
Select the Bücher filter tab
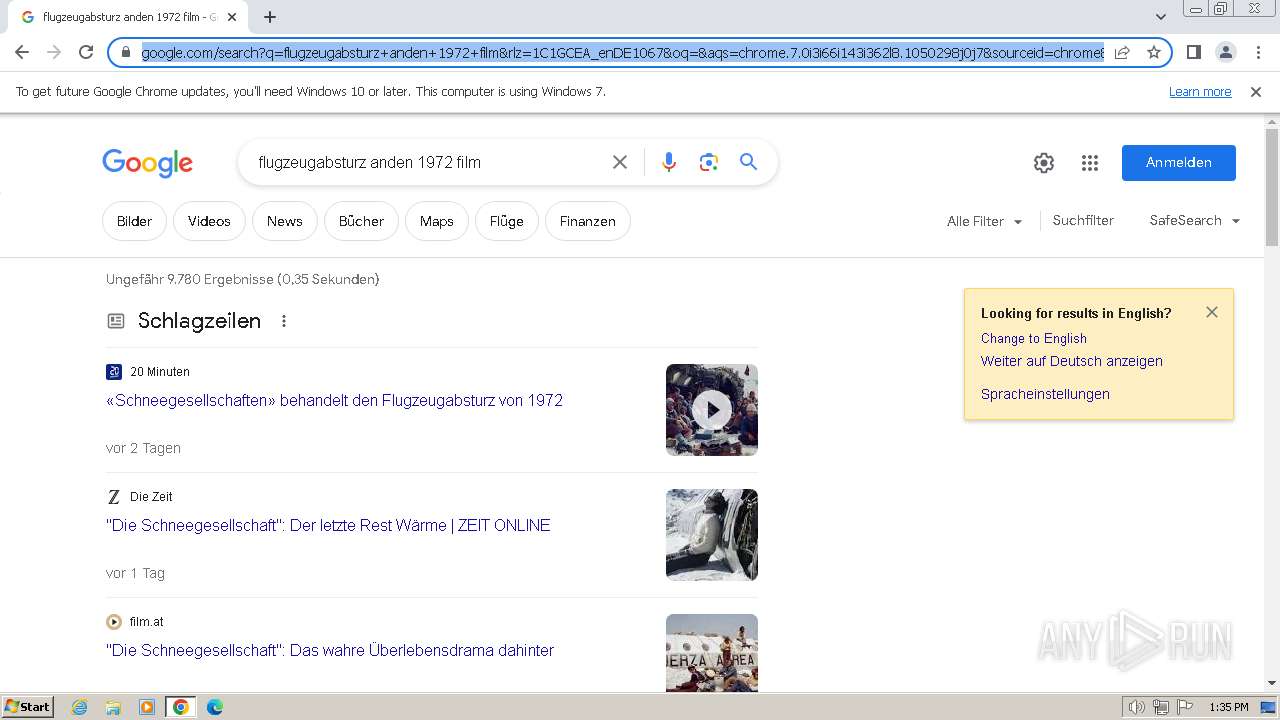pos(361,221)
